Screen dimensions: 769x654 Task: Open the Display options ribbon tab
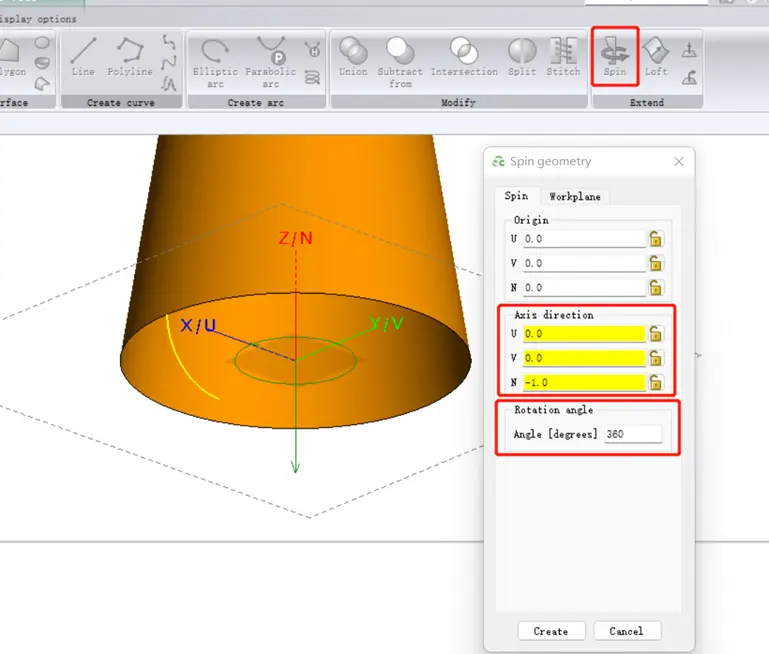point(38,19)
